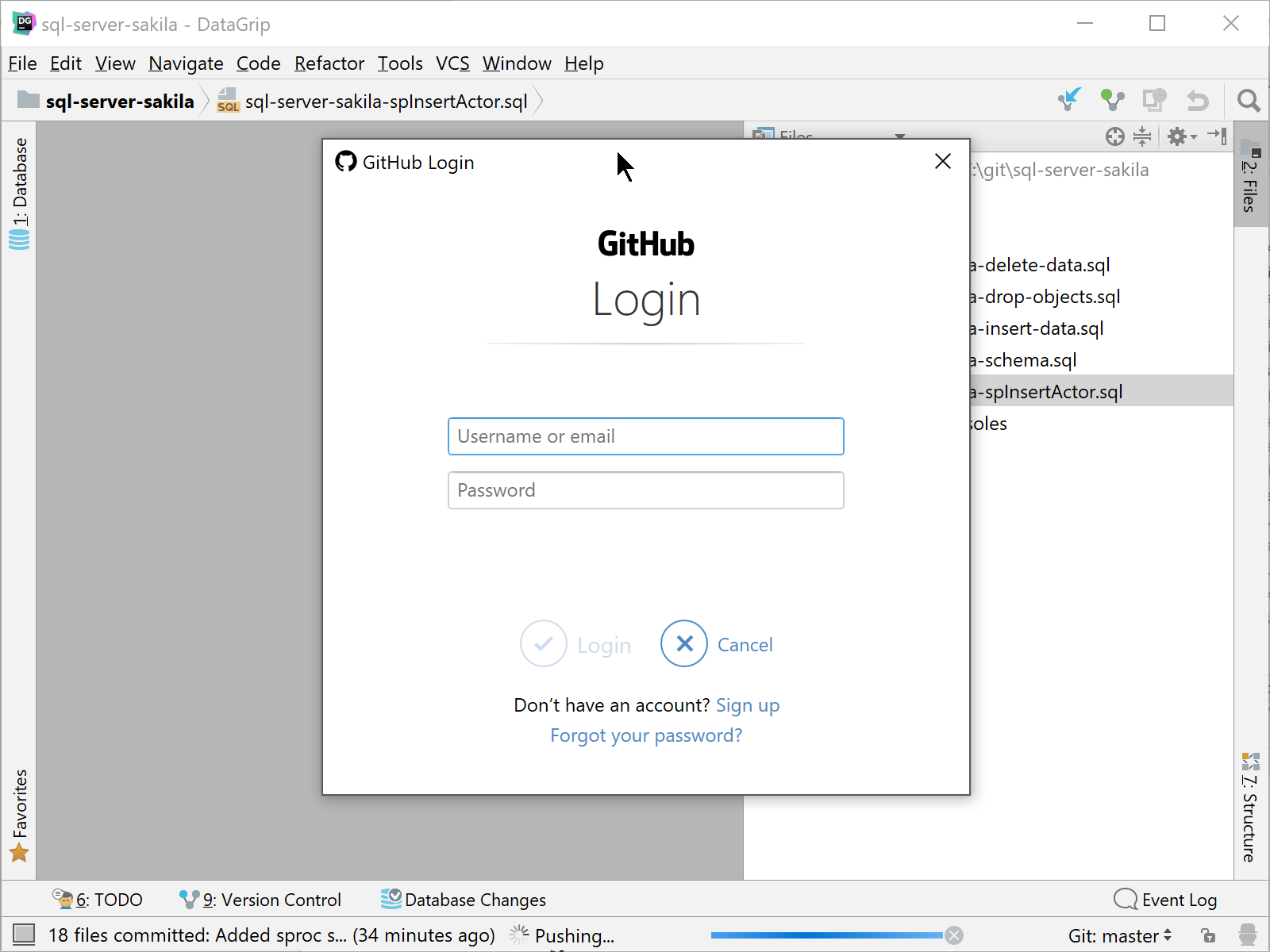This screenshot has width=1270, height=952.
Task: Follow the Sign up link
Action: pos(748,705)
